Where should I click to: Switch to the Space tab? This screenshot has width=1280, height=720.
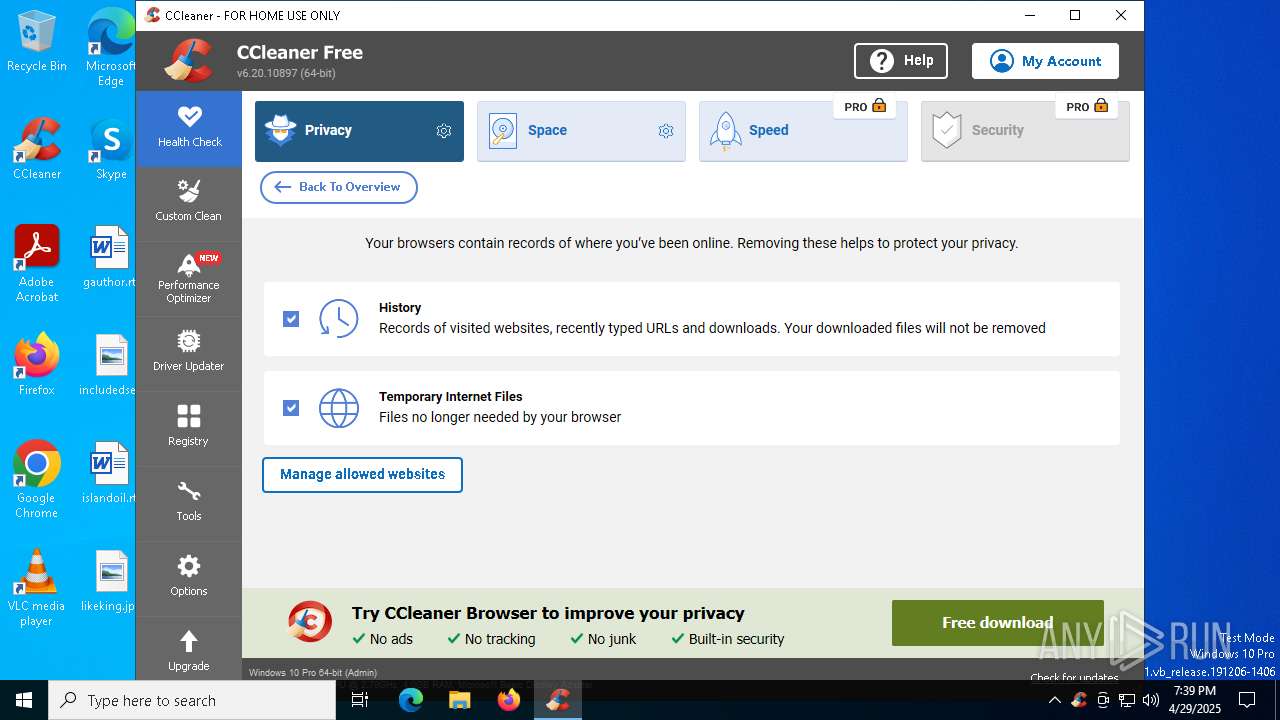[x=581, y=131]
